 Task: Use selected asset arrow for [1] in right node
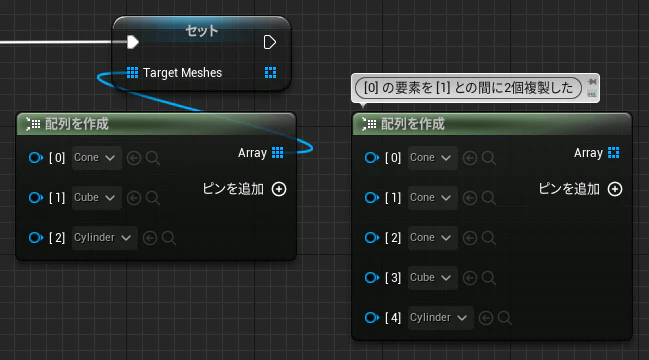click(x=470, y=198)
